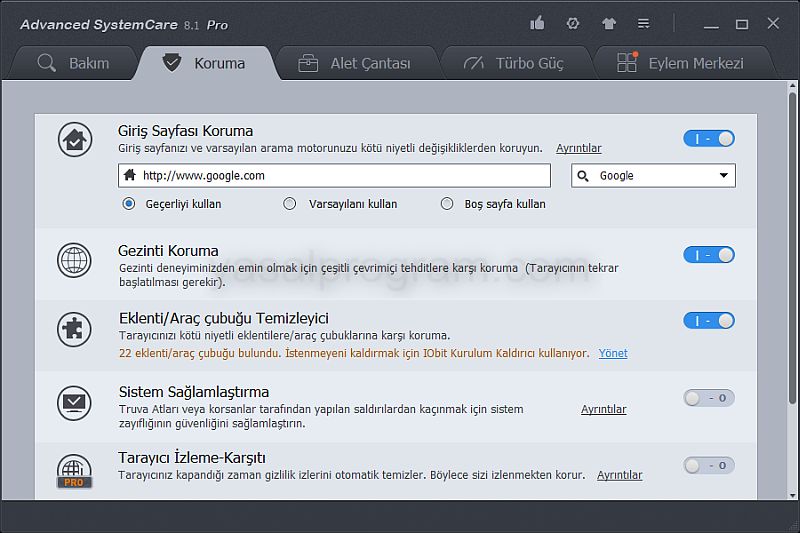Select the 'Varsayılanı kullan' radio button

290,204
